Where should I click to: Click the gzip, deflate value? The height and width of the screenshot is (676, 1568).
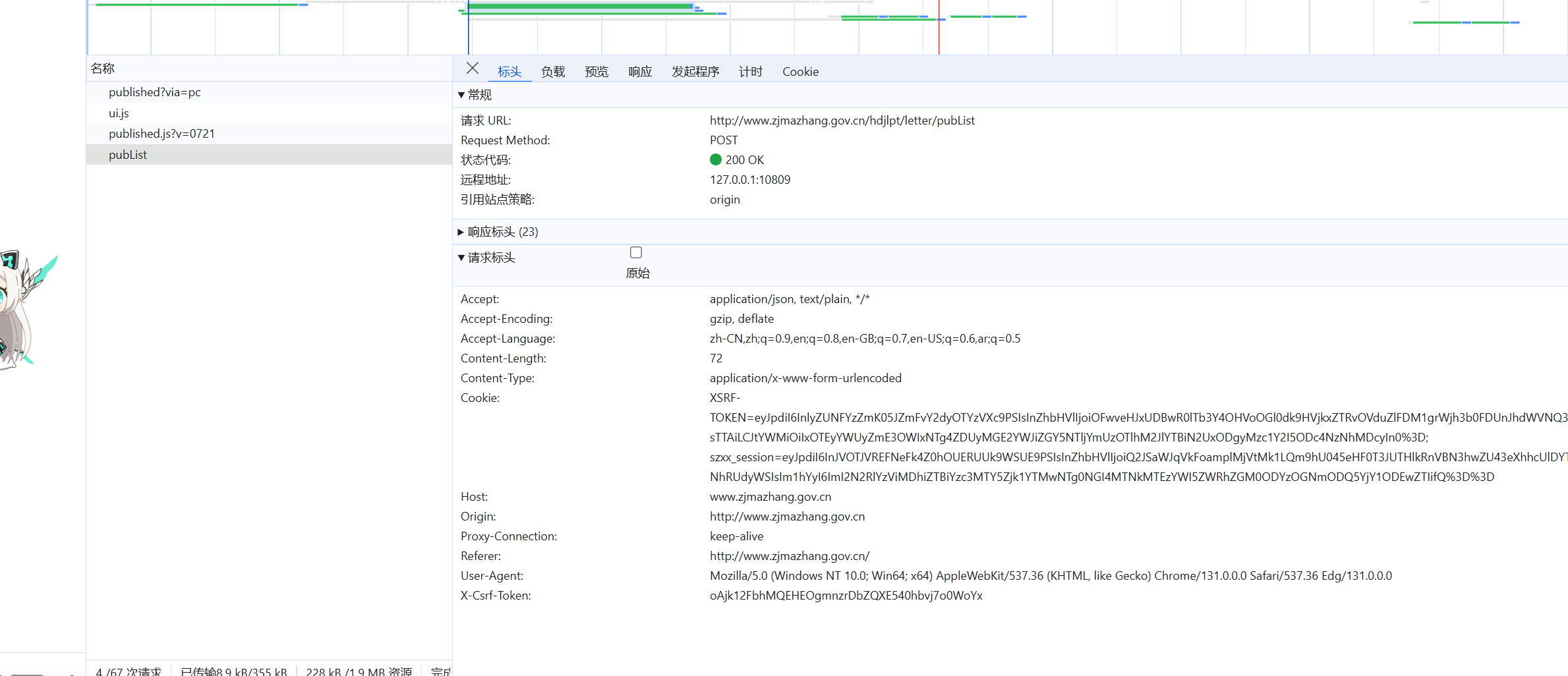coord(741,319)
